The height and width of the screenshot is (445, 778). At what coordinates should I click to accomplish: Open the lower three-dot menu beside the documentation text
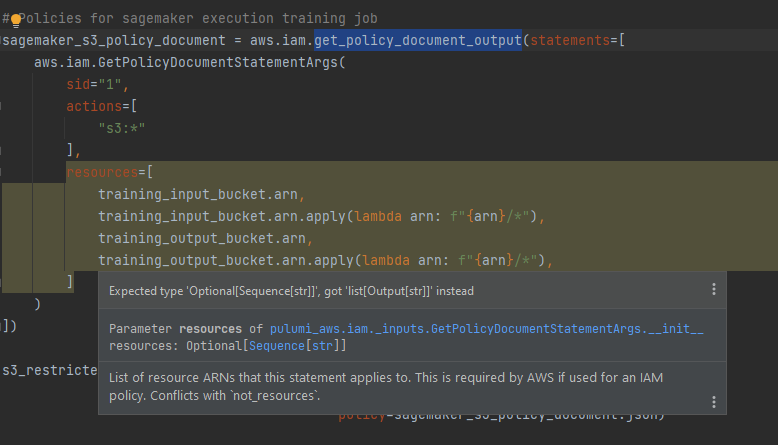(x=713, y=402)
